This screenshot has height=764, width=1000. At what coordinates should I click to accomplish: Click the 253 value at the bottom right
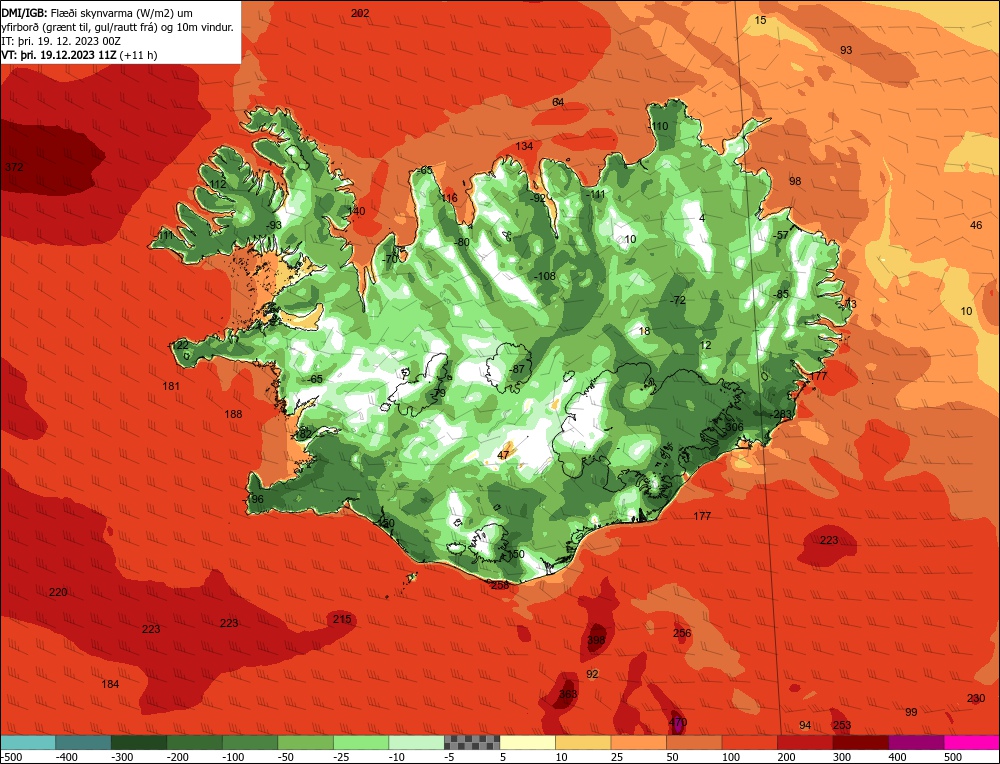point(842,725)
